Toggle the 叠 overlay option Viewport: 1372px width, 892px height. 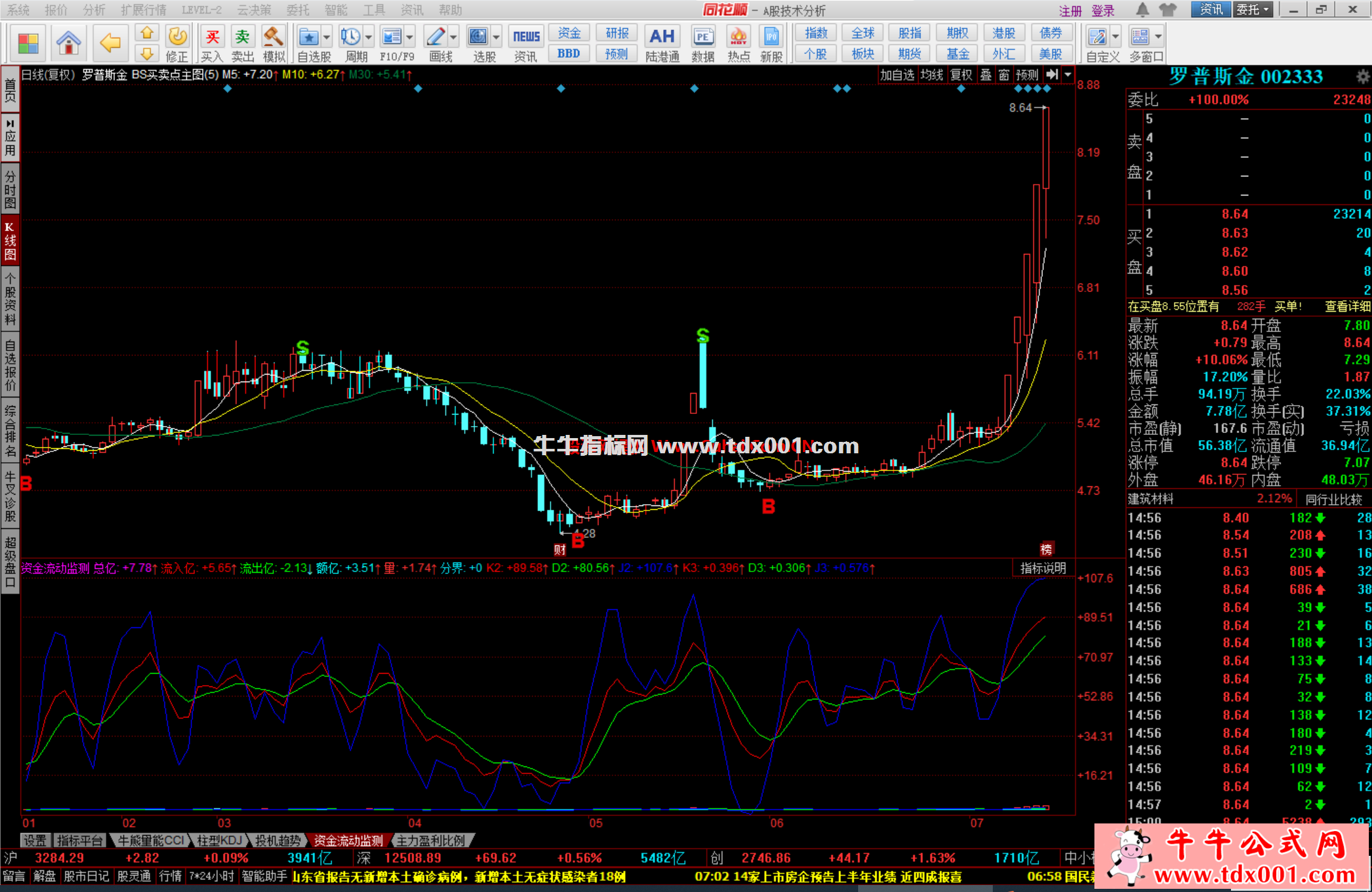986,75
